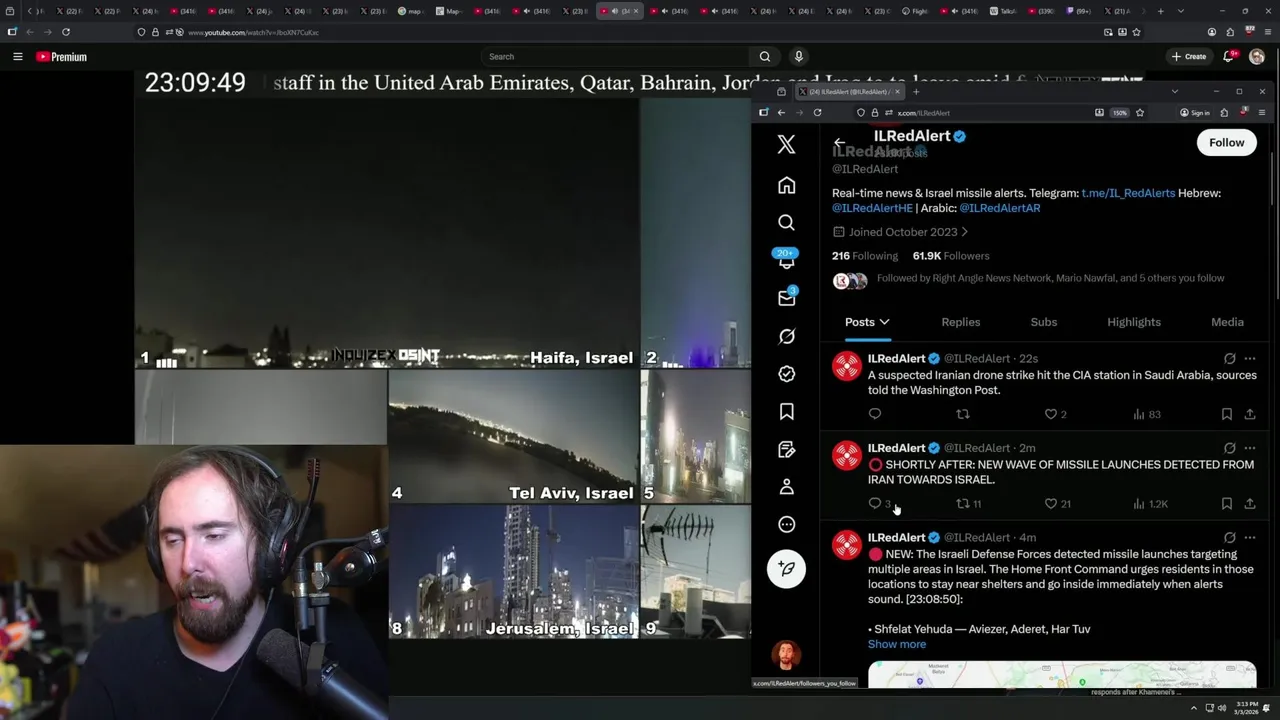This screenshot has height=720, width=1280.
Task: Open X notifications bell showing 20+
Action: (x=787, y=259)
